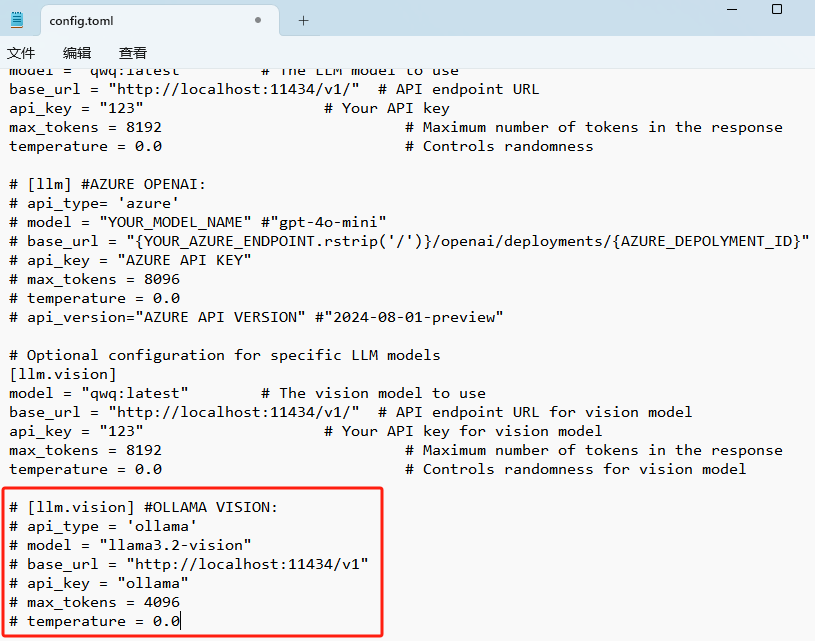Click the max_tokens = 4096 line
815x641 pixels.
click(94, 603)
